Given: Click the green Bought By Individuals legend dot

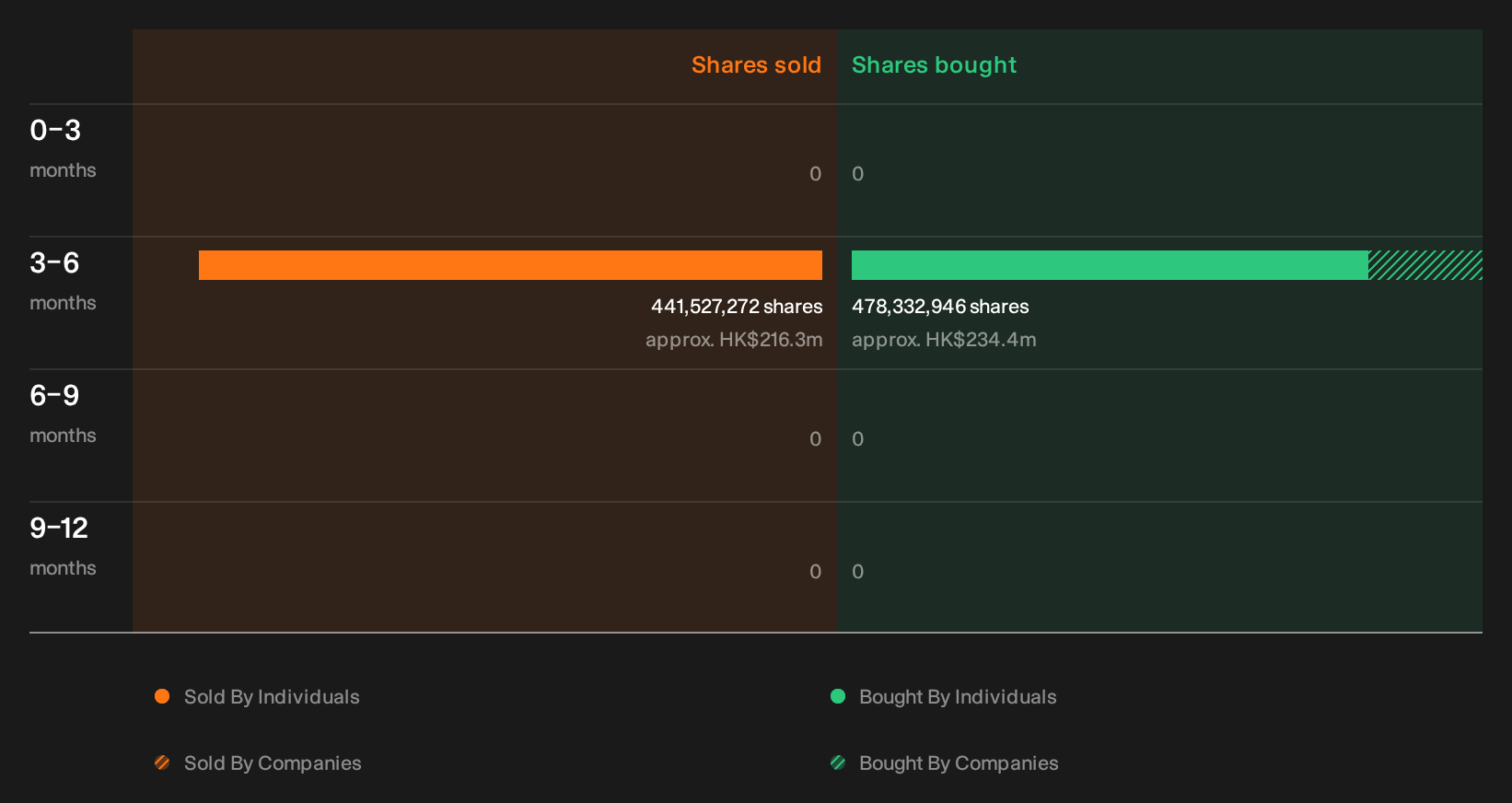Looking at the screenshot, I should [x=838, y=696].
